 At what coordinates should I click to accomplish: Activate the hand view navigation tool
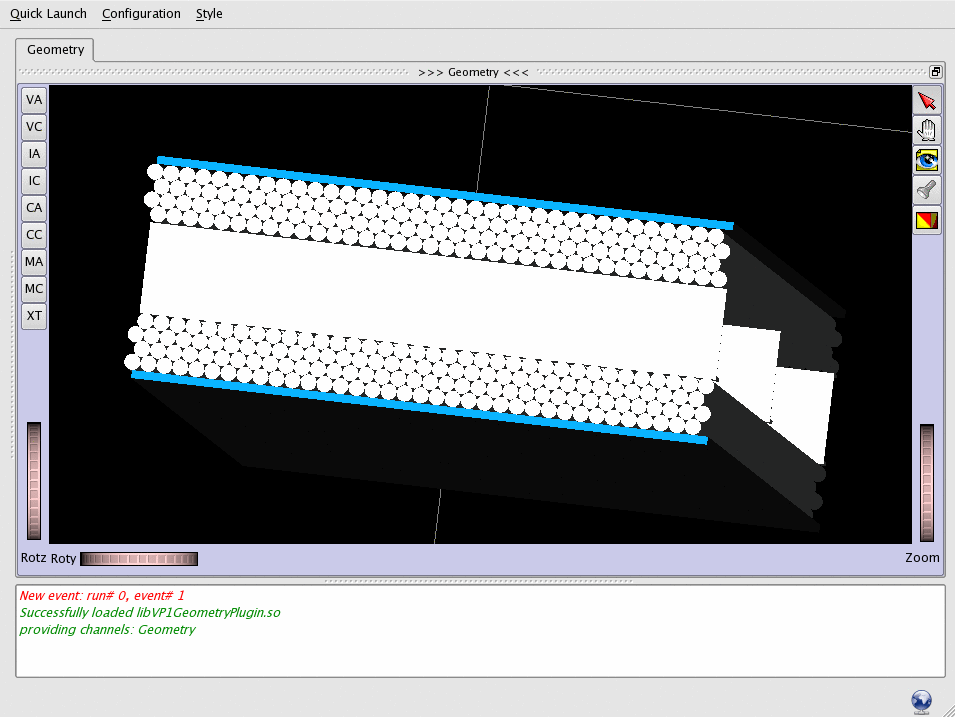point(927,130)
